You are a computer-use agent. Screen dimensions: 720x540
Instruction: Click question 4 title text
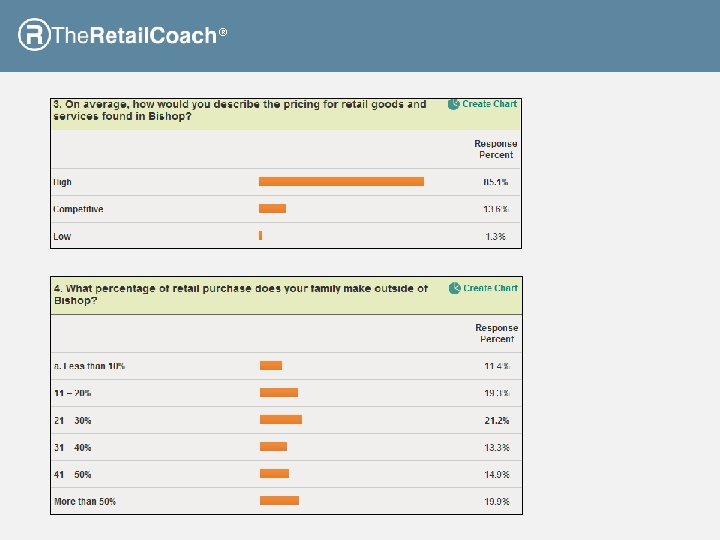click(240, 294)
